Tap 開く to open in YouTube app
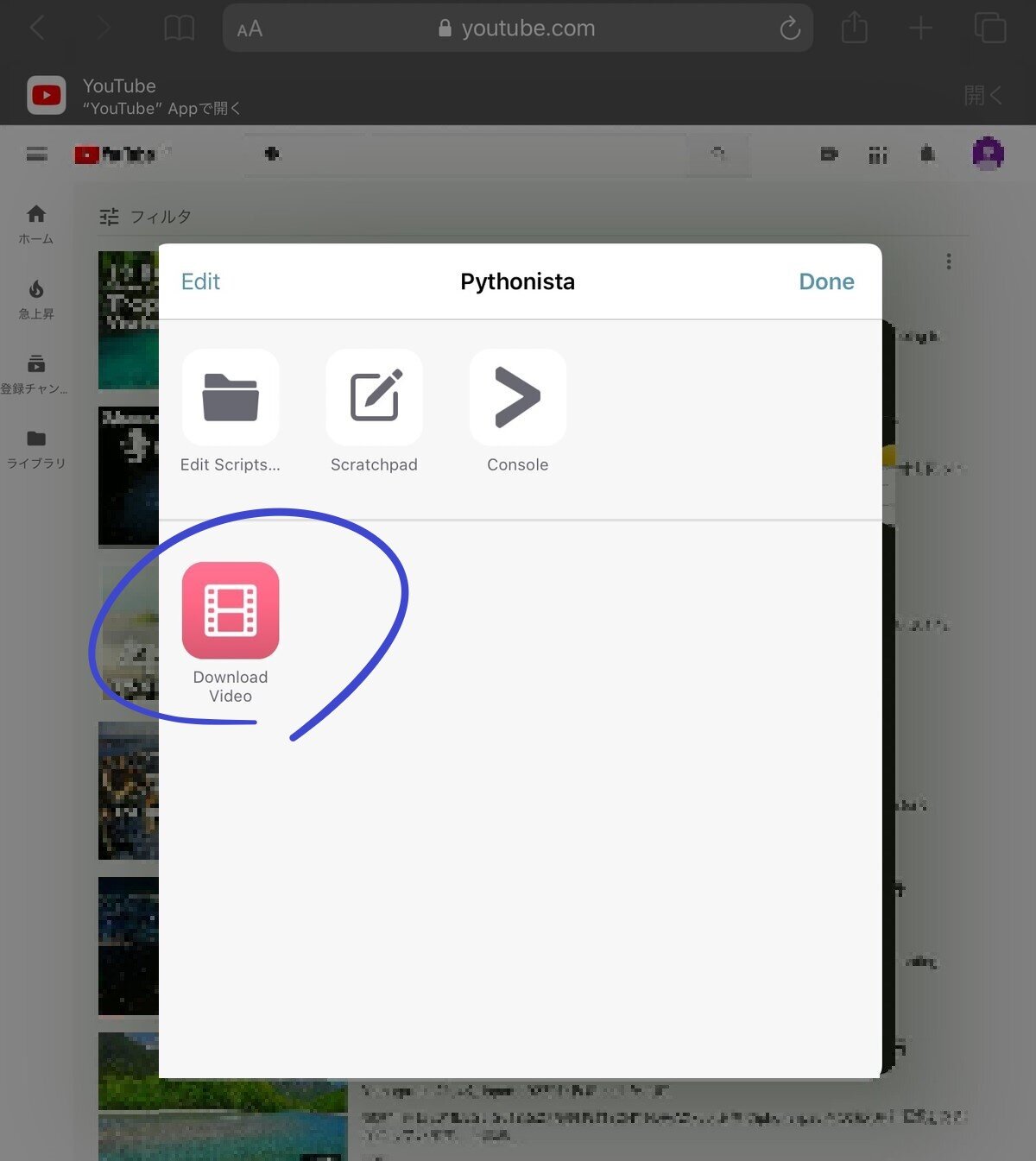This screenshot has width=1036, height=1161. (x=982, y=95)
